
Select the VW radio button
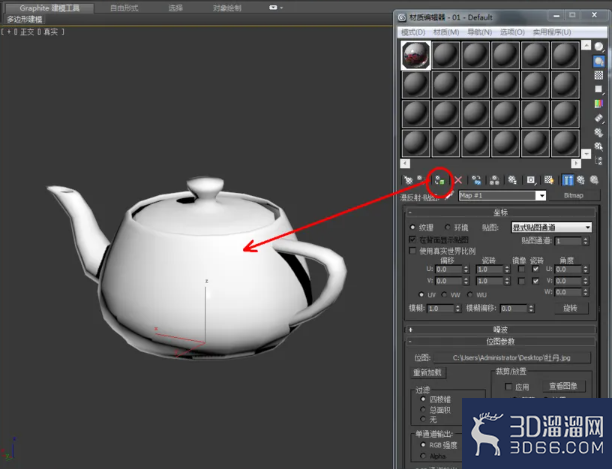(444, 295)
